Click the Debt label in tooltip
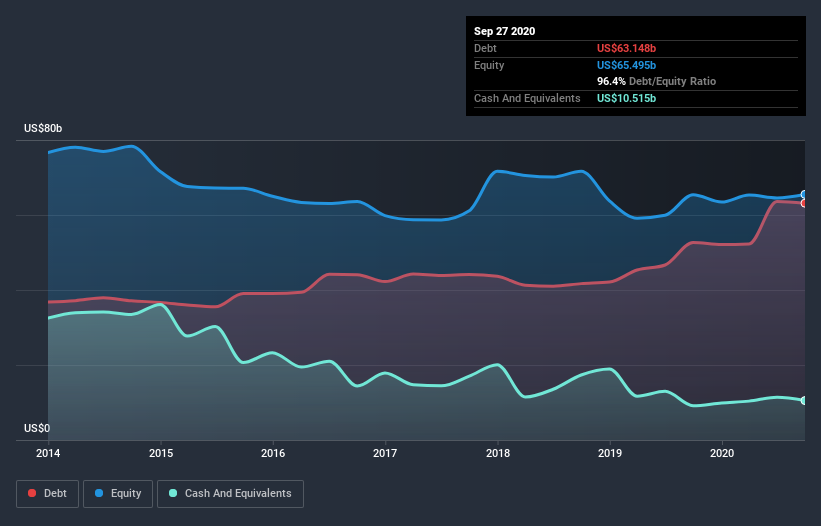Image resolution: width=821 pixels, height=526 pixels. pyautogui.click(x=485, y=48)
